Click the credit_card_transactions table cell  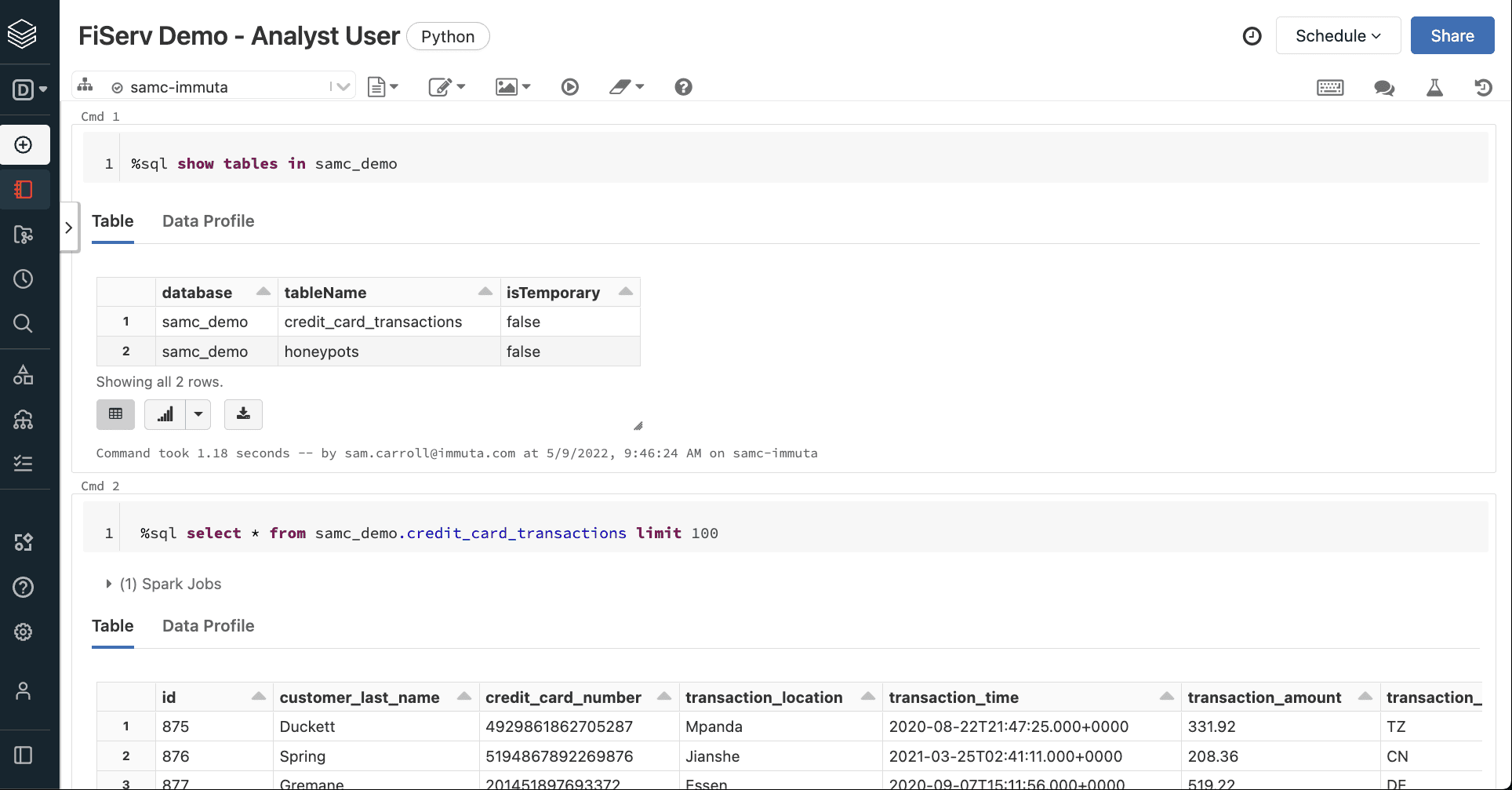(389, 322)
